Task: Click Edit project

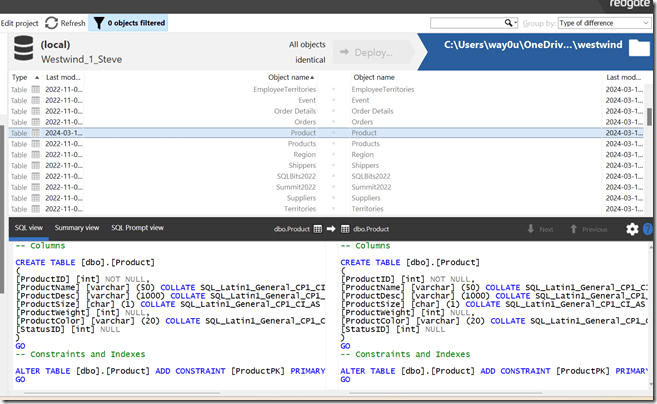Action: (20, 23)
